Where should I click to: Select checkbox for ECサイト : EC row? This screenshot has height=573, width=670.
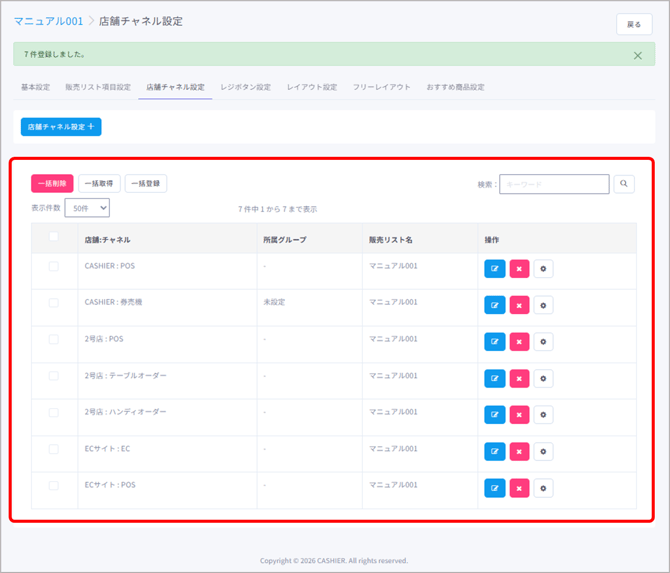pos(54,449)
